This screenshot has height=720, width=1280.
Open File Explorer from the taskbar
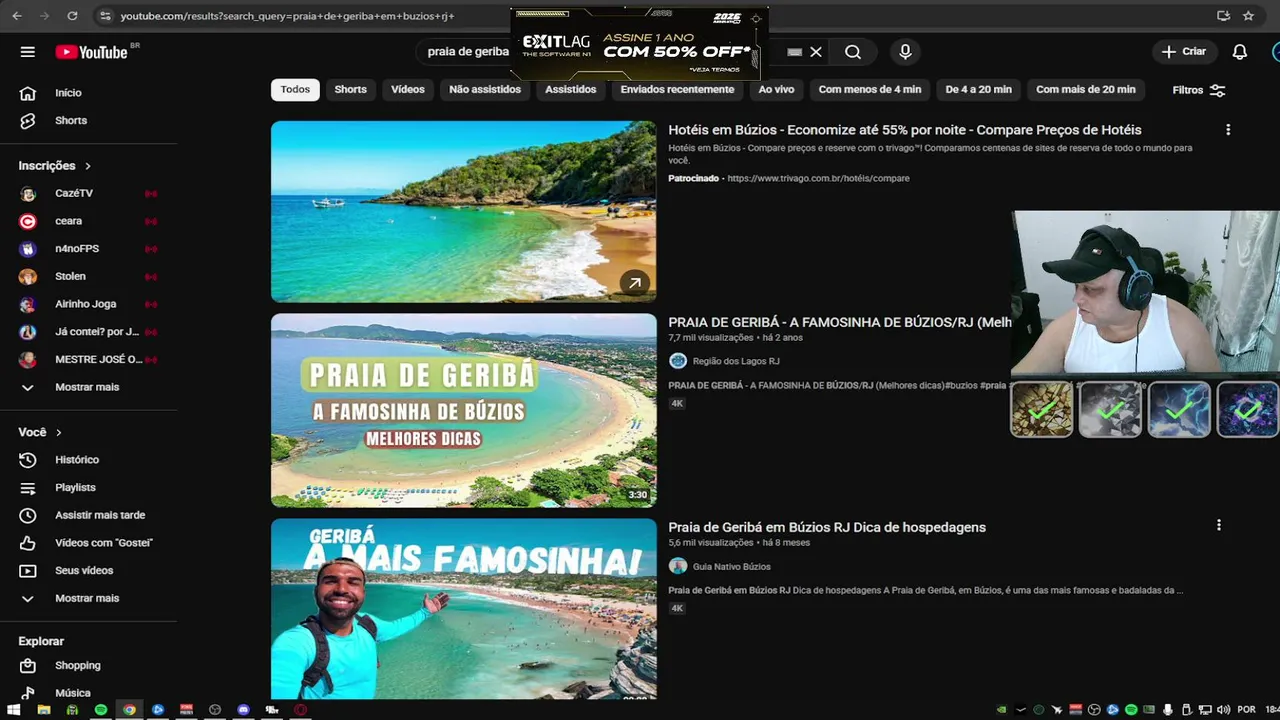[43, 710]
